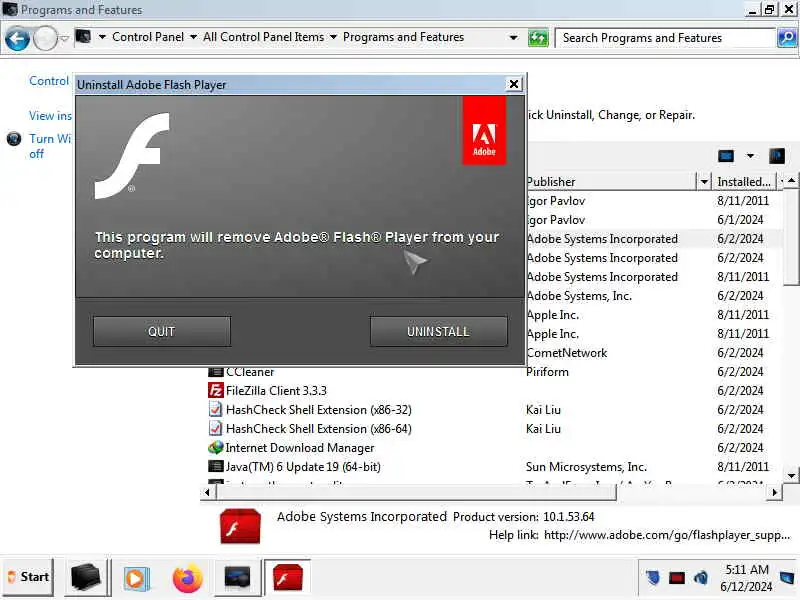Open the Control Panel Home link
Screen dimensions: 800x600
pyautogui.click(x=49, y=81)
